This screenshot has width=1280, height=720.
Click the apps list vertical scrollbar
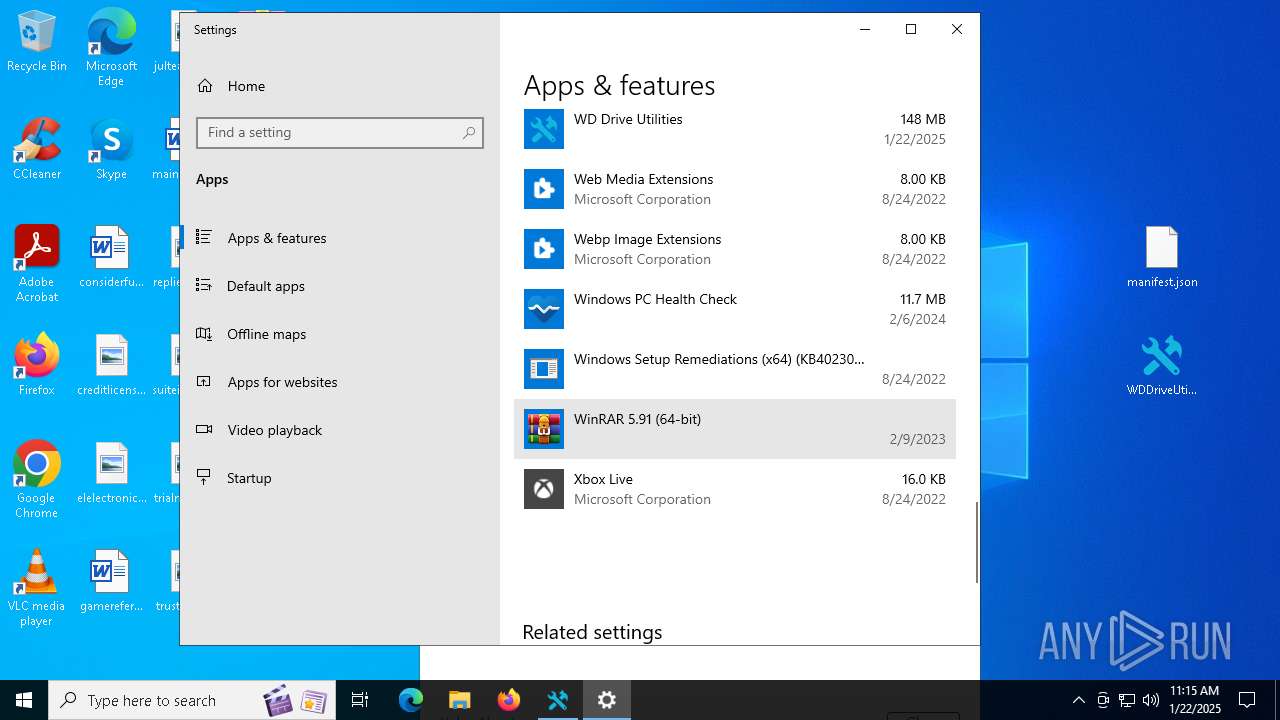(976, 542)
